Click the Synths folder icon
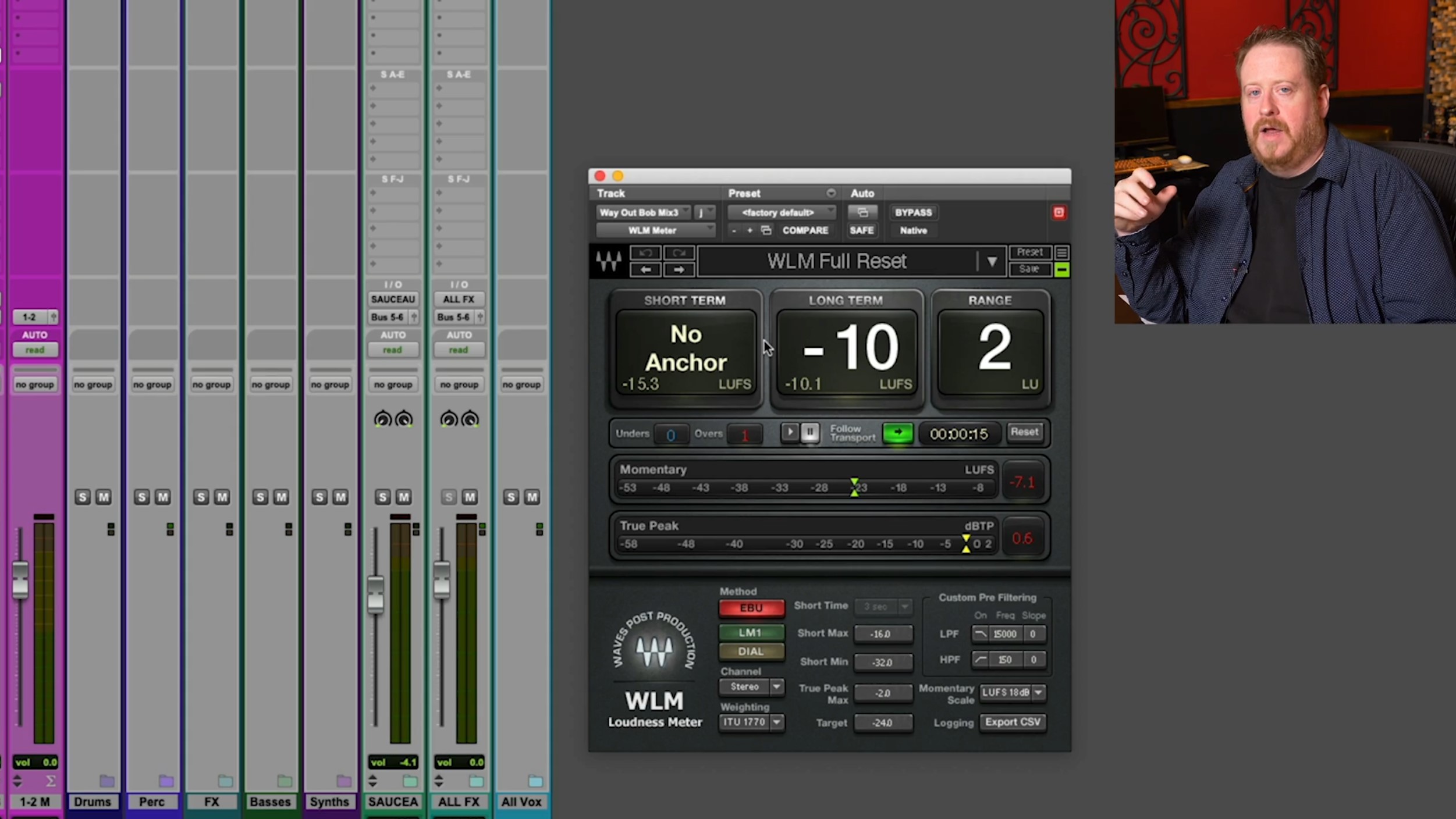 [x=344, y=781]
